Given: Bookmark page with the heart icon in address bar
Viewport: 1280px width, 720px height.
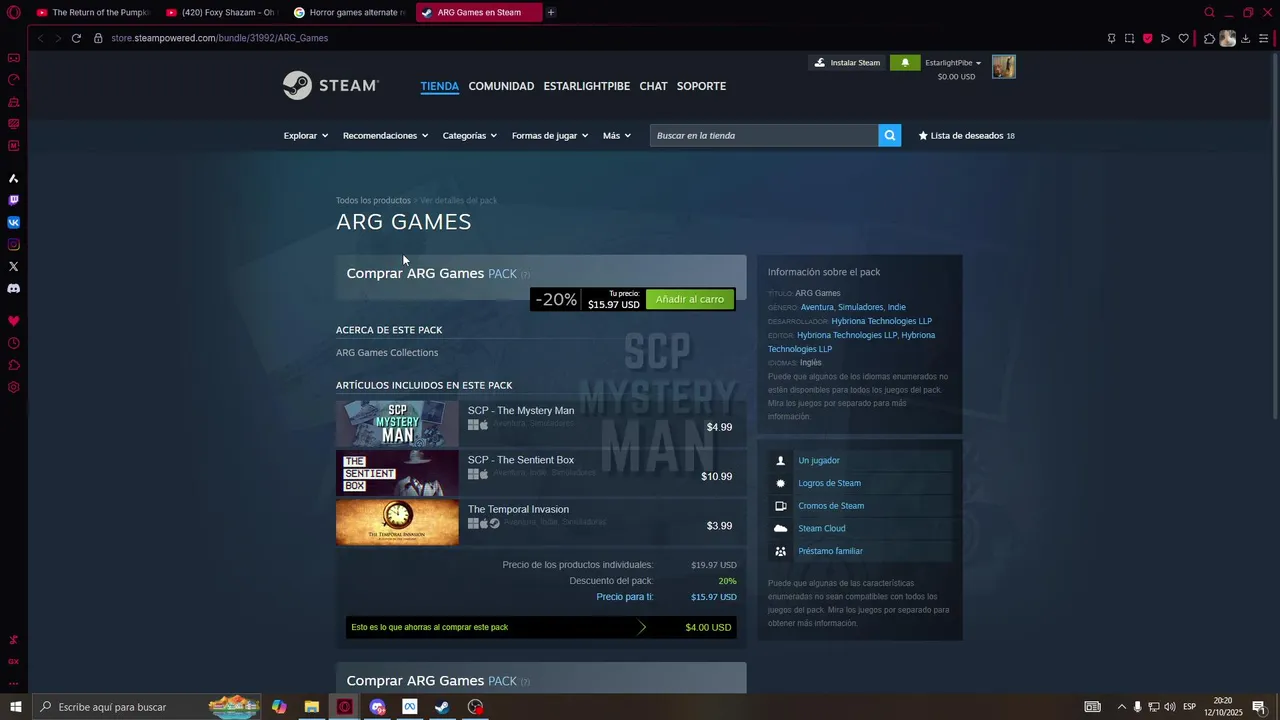Looking at the screenshot, I should click(1183, 38).
